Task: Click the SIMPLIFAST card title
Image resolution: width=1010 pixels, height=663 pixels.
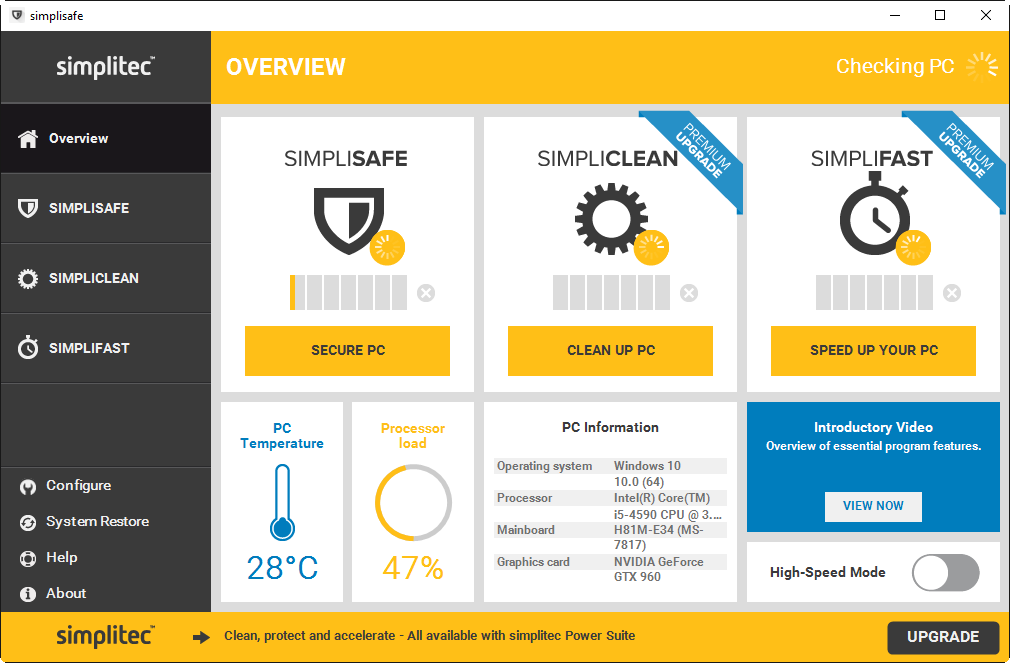Action: (872, 159)
